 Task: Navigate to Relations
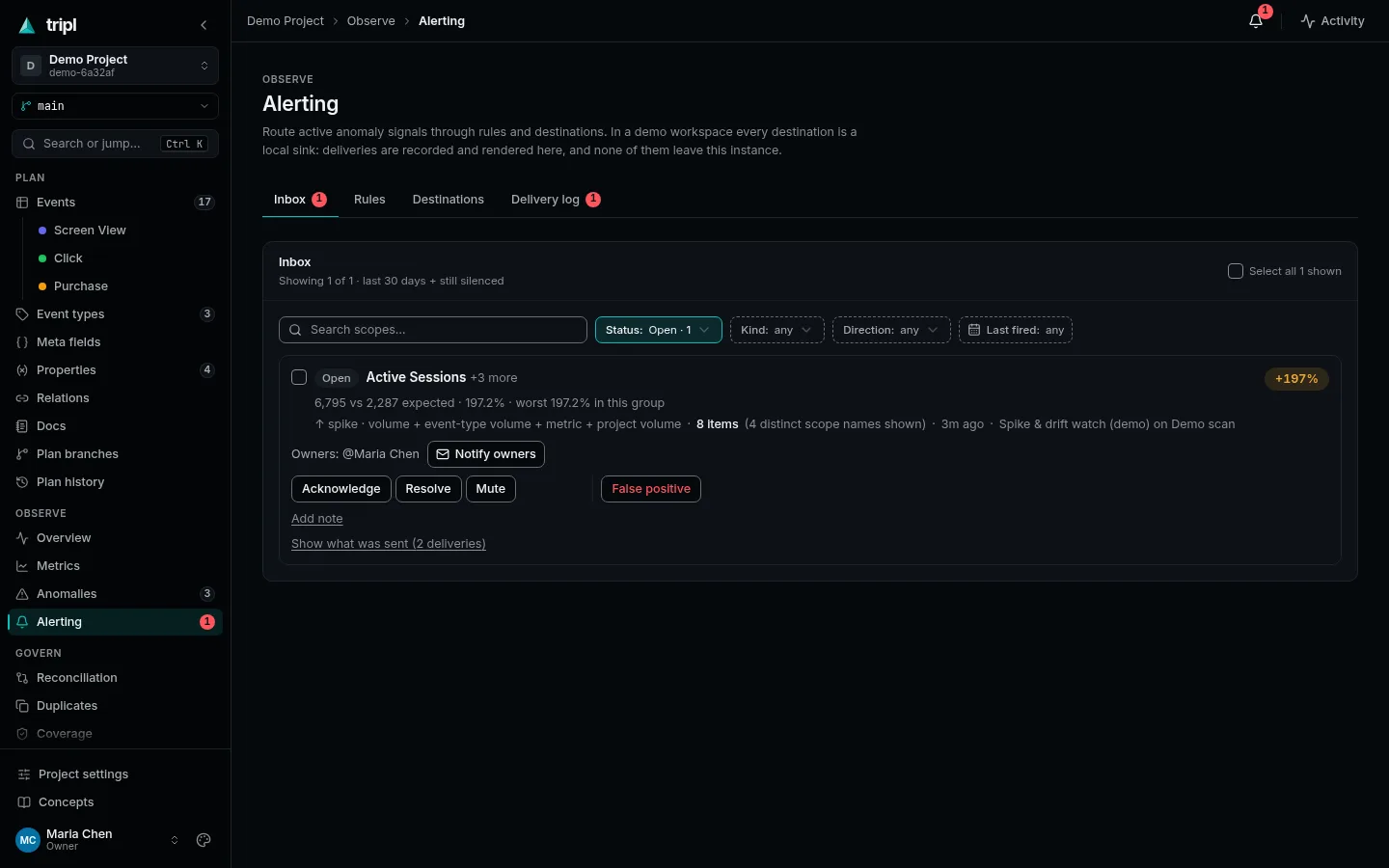pos(115,398)
